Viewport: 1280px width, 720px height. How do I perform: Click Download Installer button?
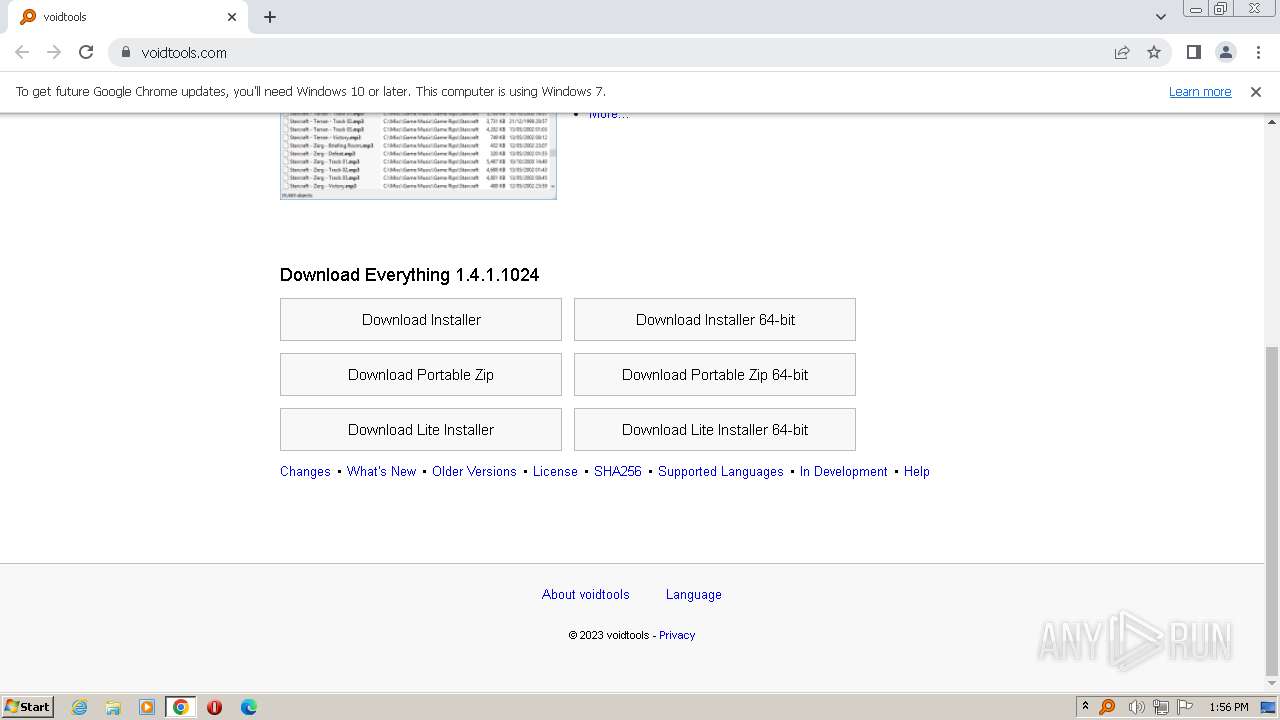point(421,320)
